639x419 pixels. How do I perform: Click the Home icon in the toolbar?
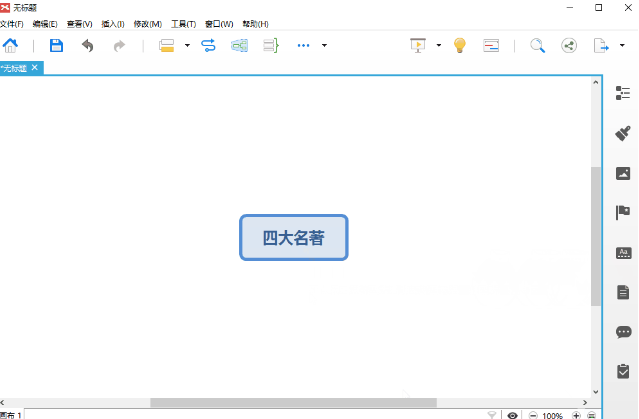(10, 45)
